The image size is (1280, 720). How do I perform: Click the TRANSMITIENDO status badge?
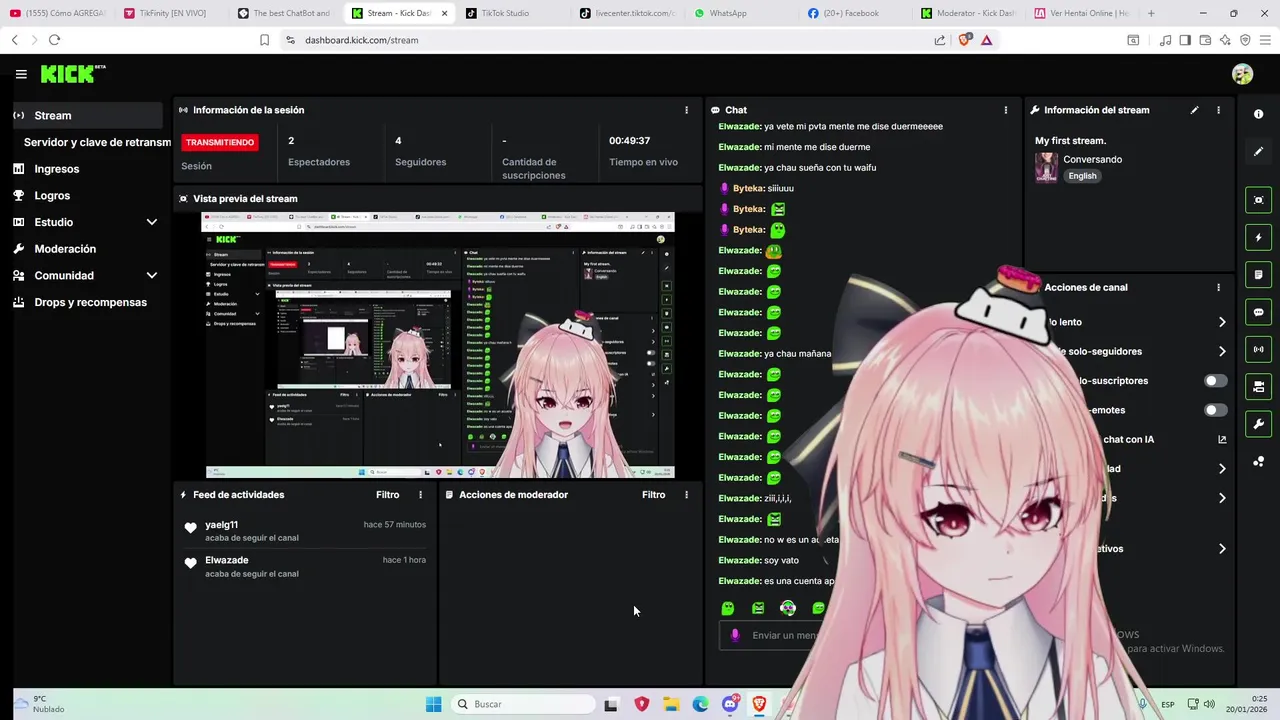tap(220, 142)
